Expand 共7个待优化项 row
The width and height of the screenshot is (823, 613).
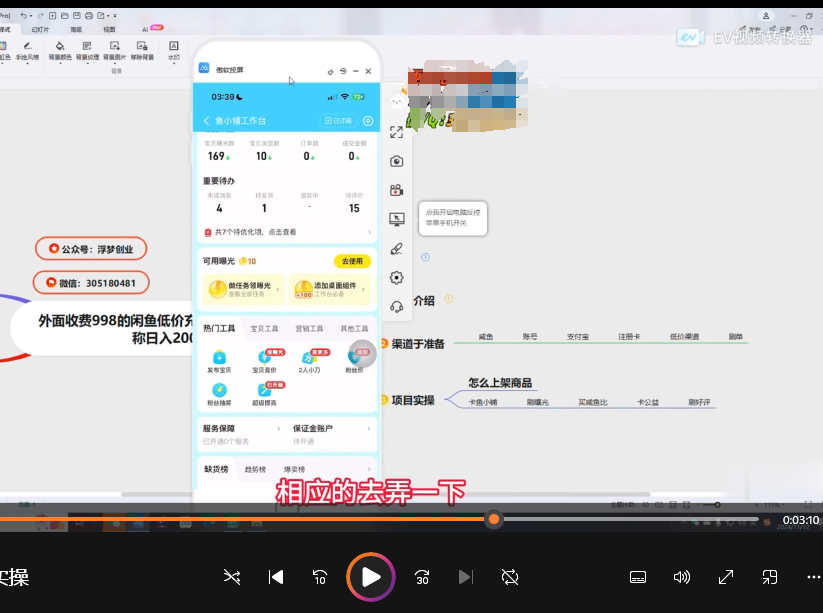tap(287, 231)
